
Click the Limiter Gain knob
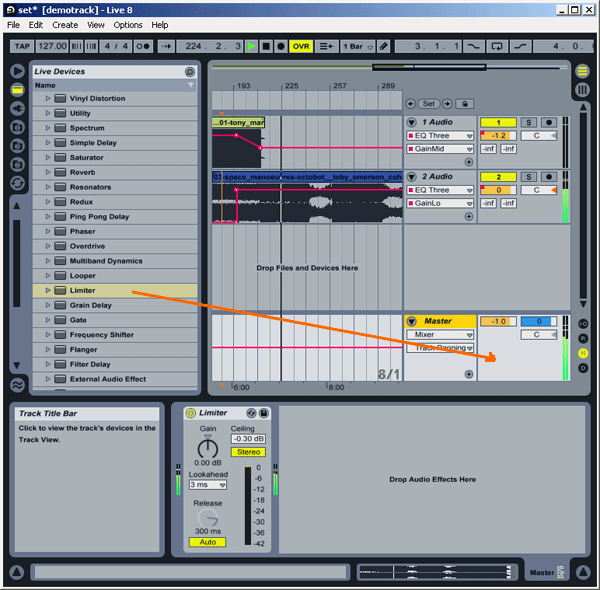point(208,445)
